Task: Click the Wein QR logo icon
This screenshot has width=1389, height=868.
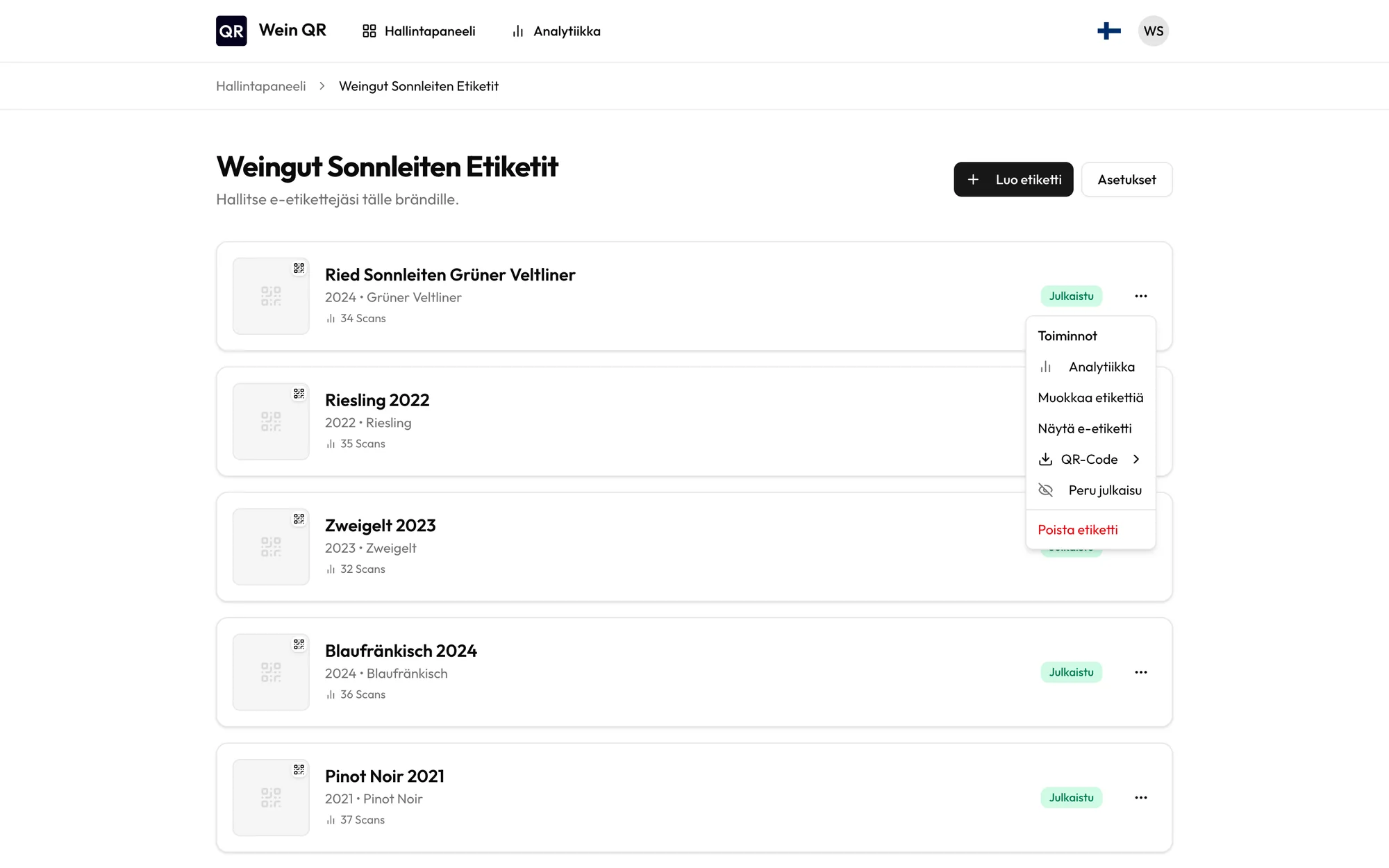Action: pos(231,31)
